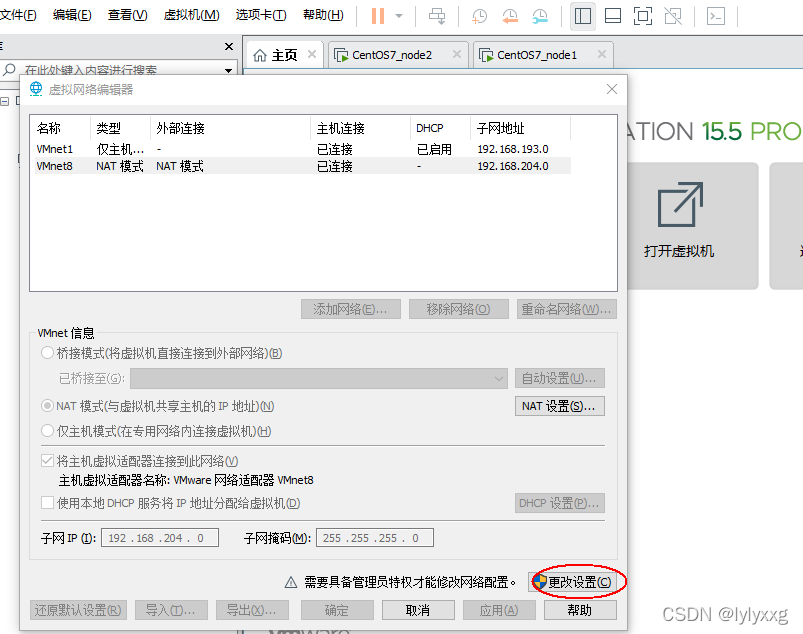Close the 虚拟网络编辑器 dialog
Screen dimensions: 803x634
coord(611,89)
